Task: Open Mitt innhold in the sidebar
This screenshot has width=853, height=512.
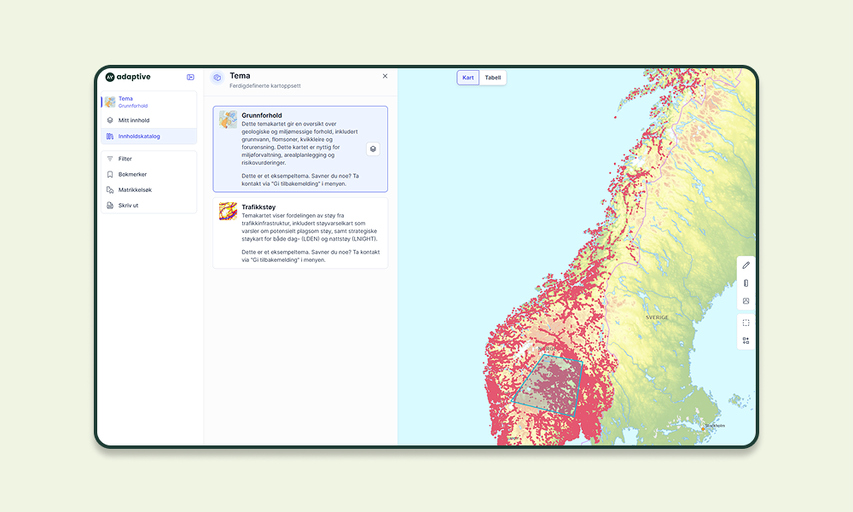Action: [x=133, y=120]
